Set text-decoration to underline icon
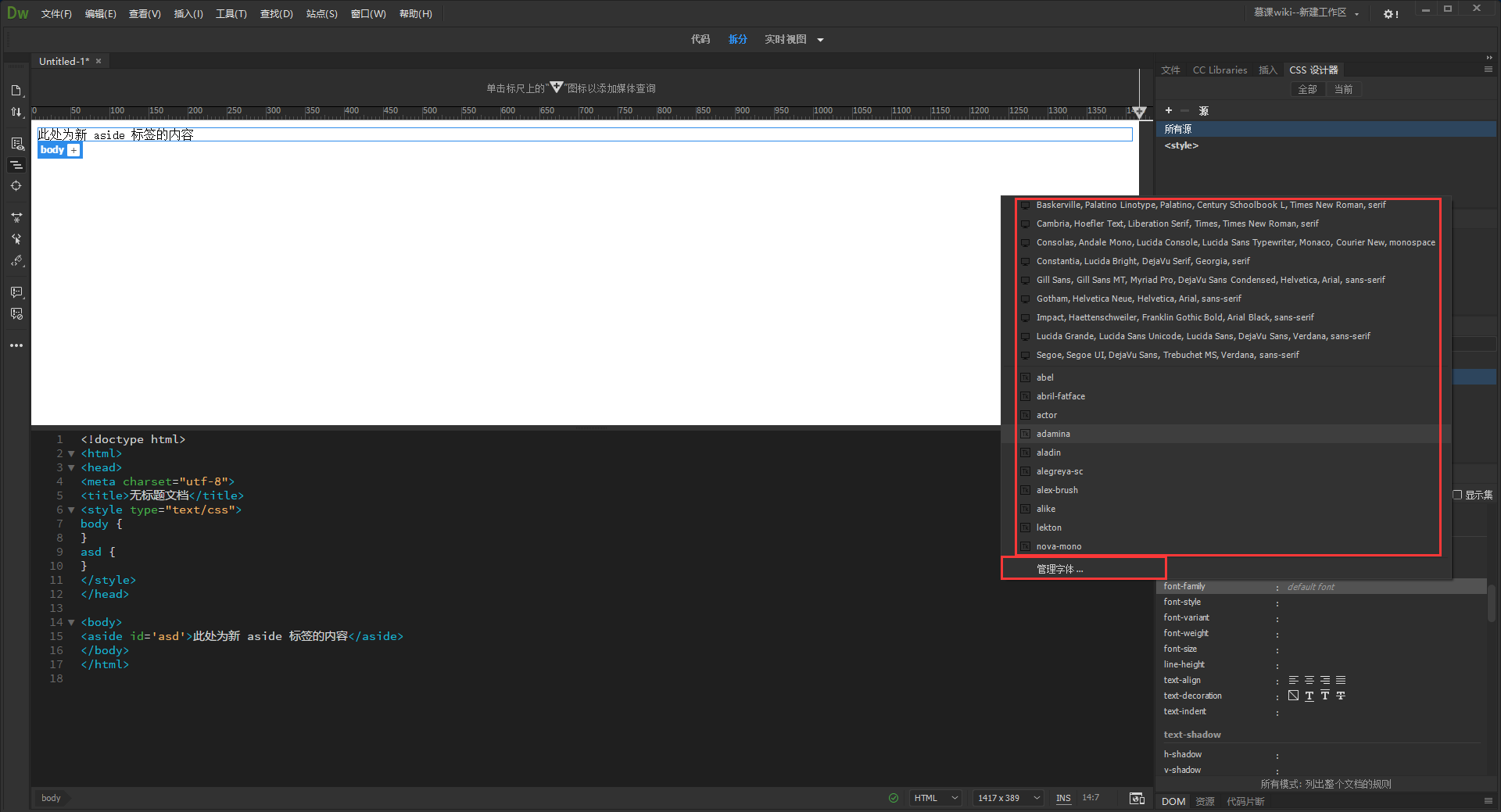This screenshot has width=1501, height=812. point(1309,696)
